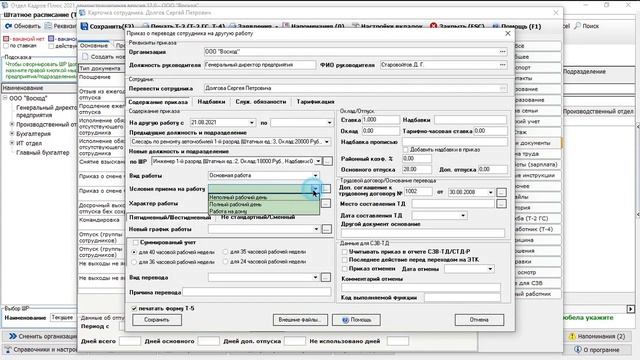The width and height of the screenshot is (640, 360).
Task: Click Справочники и настройки icon
Action: coord(8,350)
